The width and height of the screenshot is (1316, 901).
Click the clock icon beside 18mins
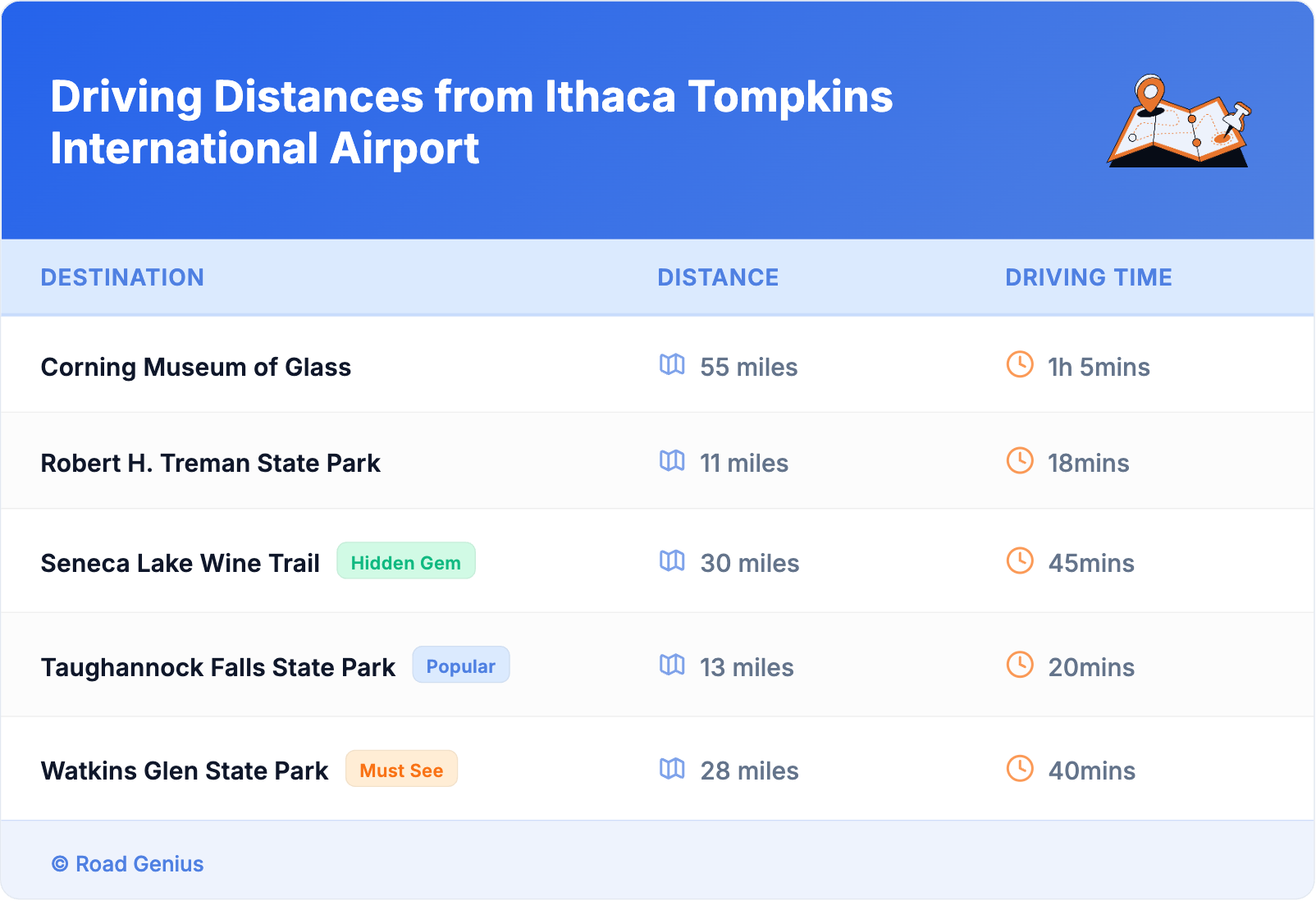point(1019,461)
